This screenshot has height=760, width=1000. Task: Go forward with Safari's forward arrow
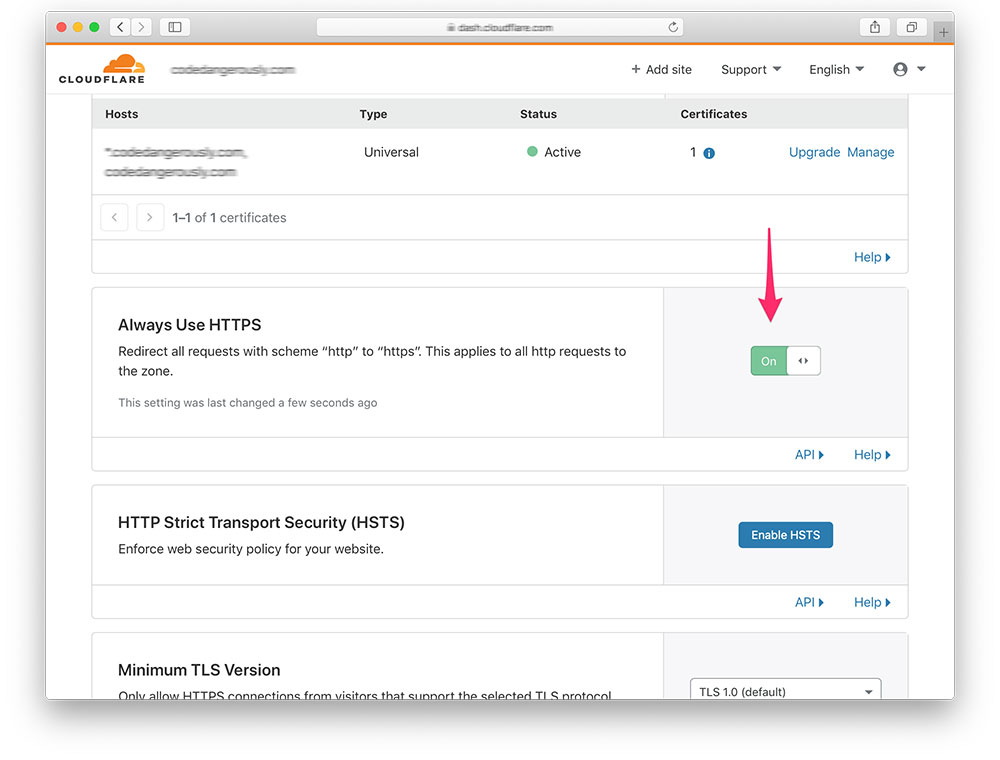142,27
